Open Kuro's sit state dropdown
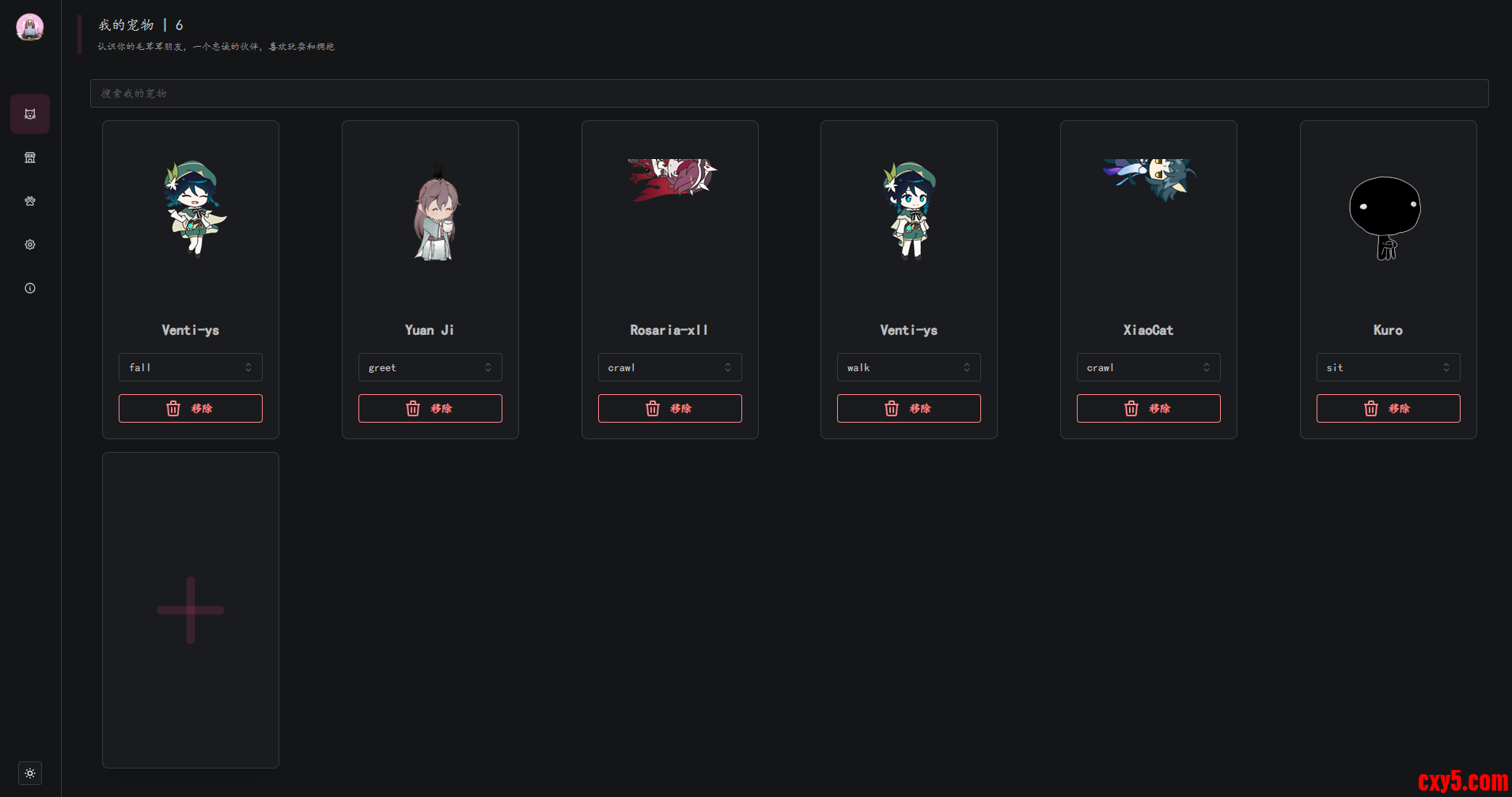 click(x=1389, y=367)
